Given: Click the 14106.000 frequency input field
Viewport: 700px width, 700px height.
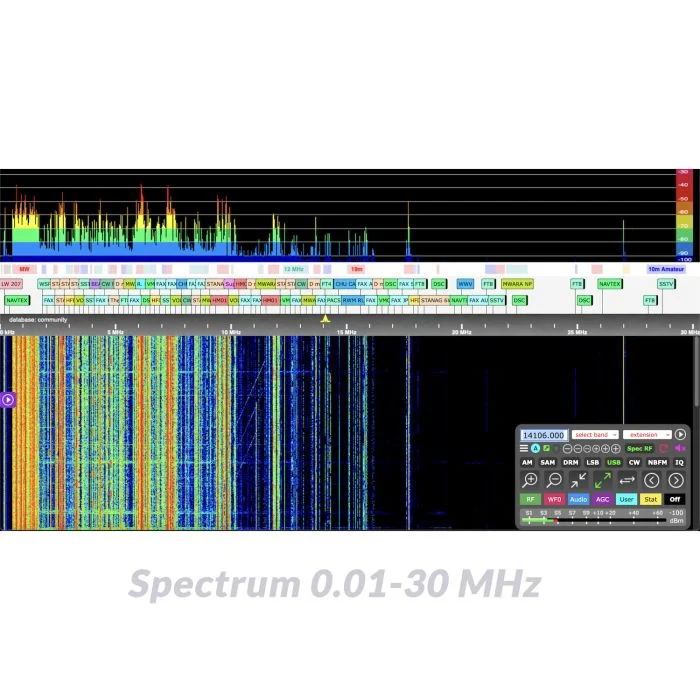Looking at the screenshot, I should point(543,435).
